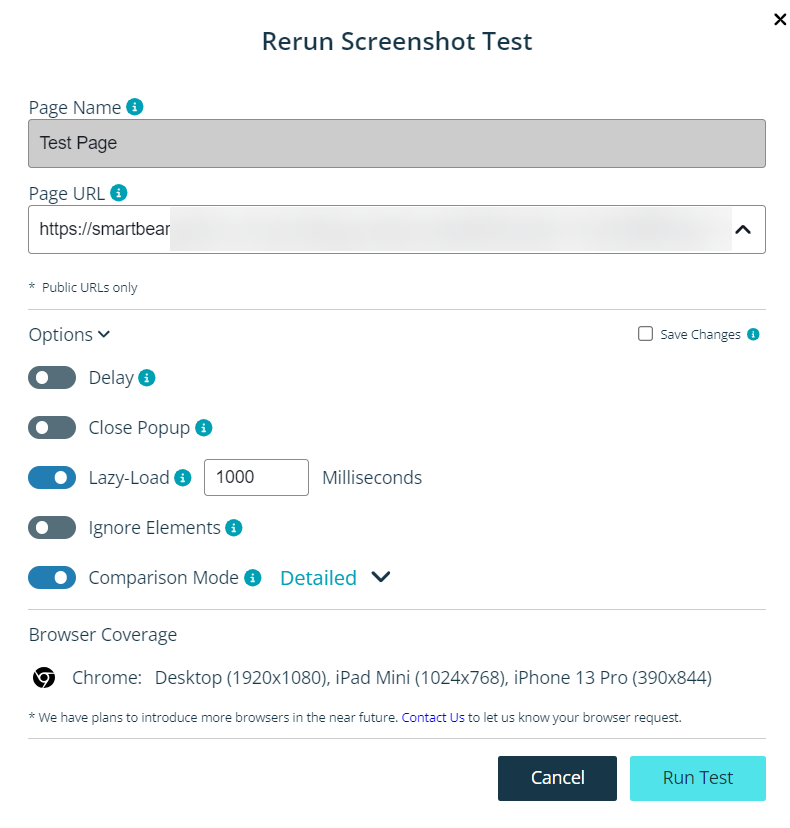Collapse the Options section
The height and width of the screenshot is (828, 790).
tap(70, 335)
